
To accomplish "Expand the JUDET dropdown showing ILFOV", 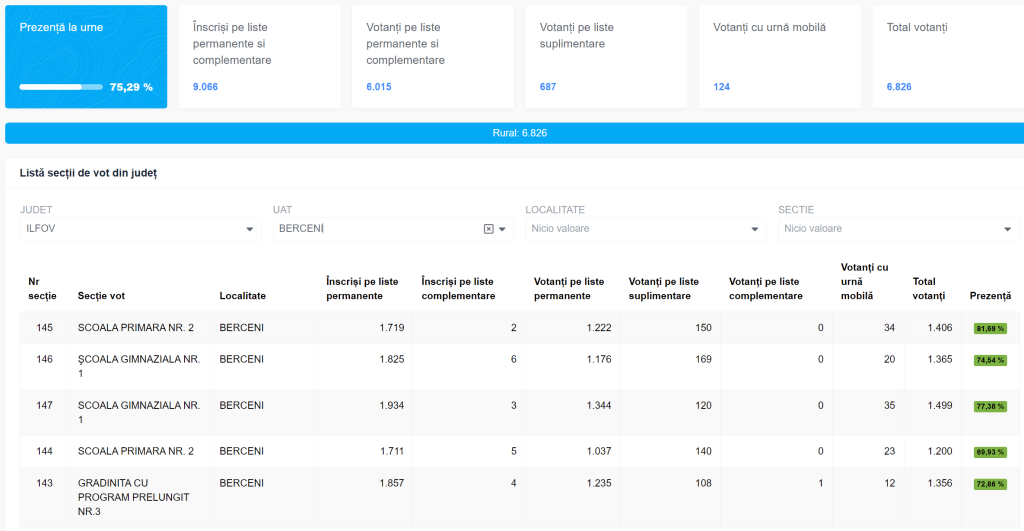I will [249, 230].
